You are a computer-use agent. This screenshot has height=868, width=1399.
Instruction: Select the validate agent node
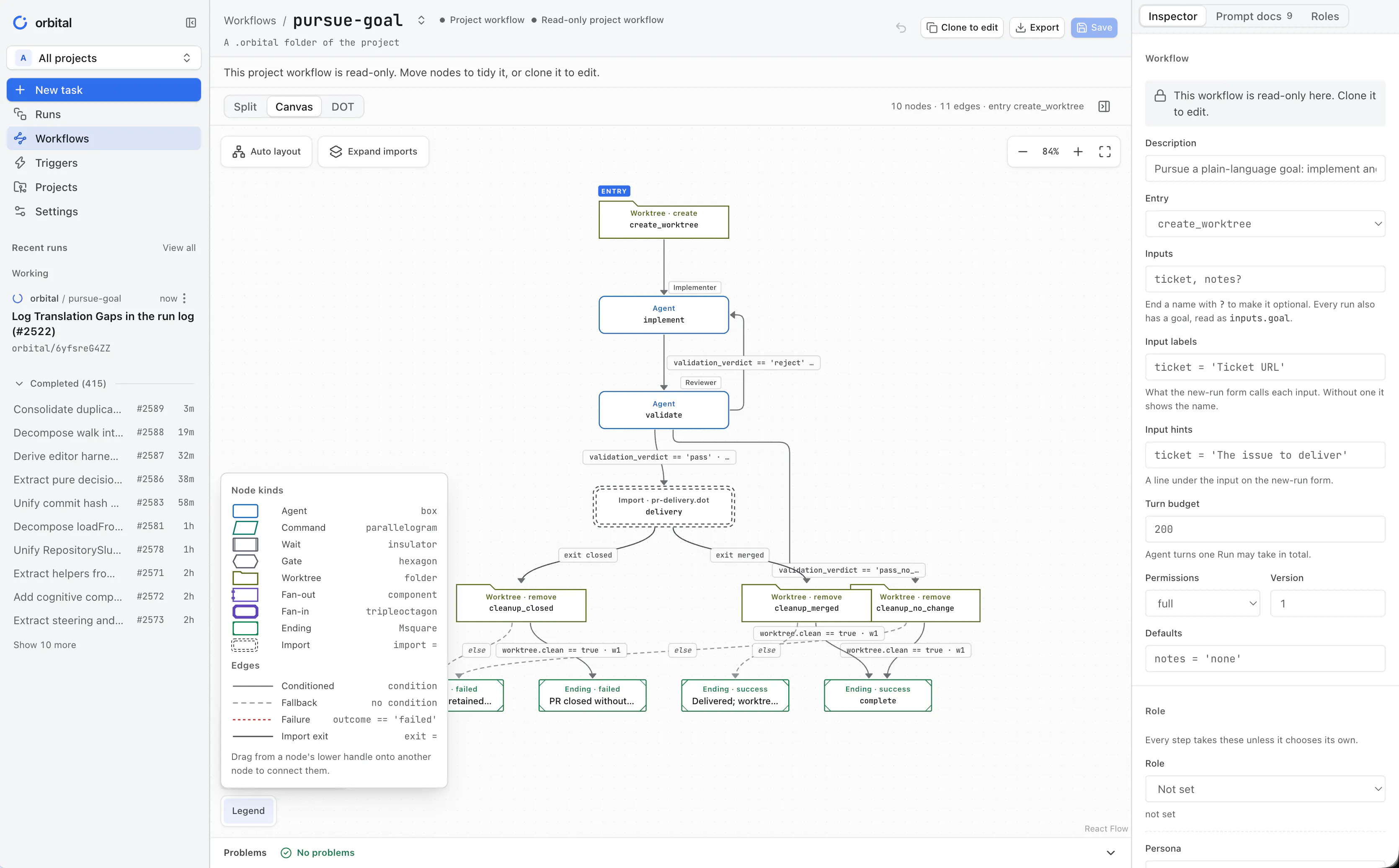pos(664,410)
